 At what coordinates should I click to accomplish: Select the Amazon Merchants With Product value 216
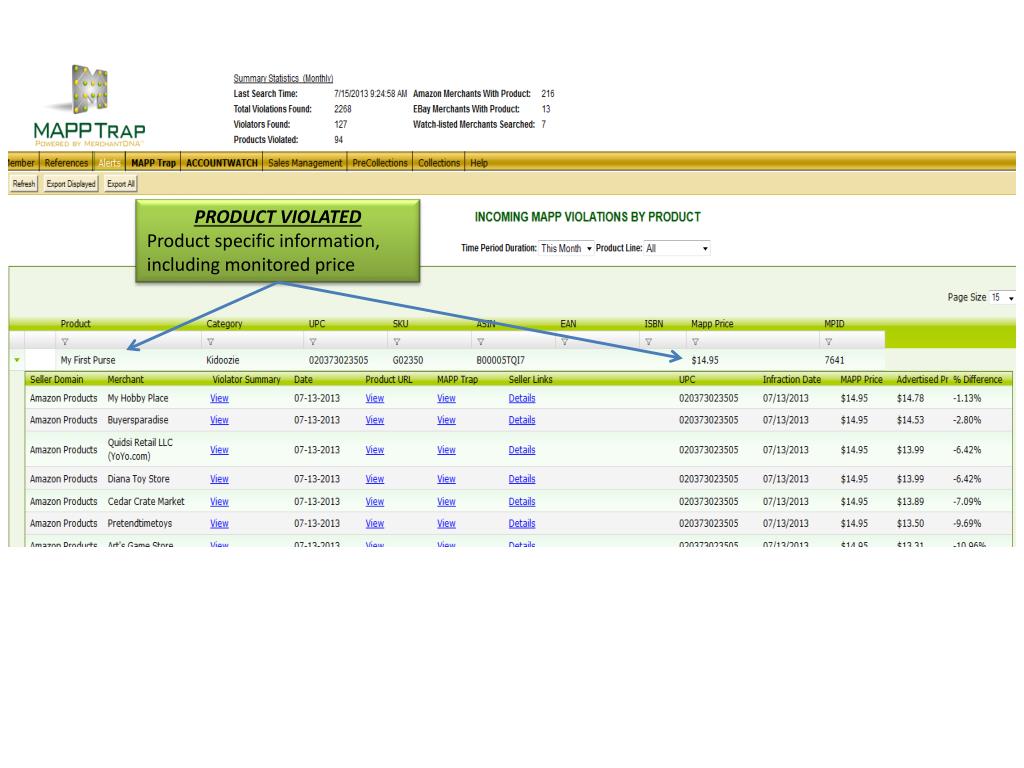548,94
